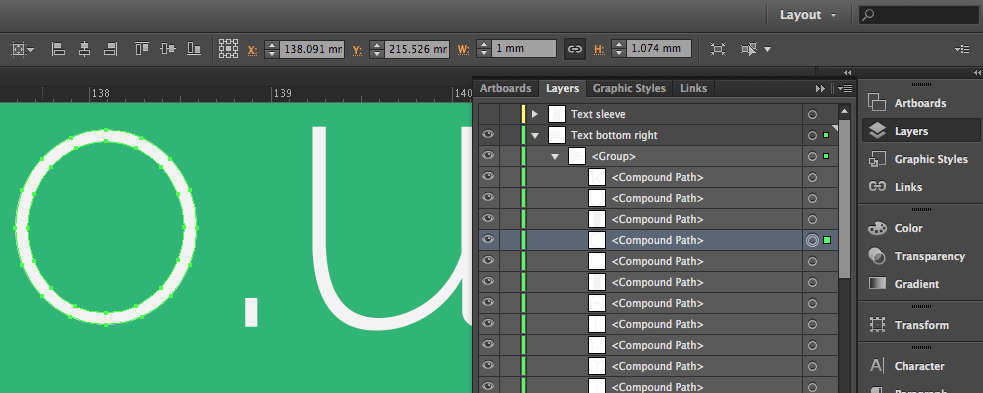Click the Vertical Align Bottom icon
Viewport: 983px width, 393px height.
click(x=194, y=48)
